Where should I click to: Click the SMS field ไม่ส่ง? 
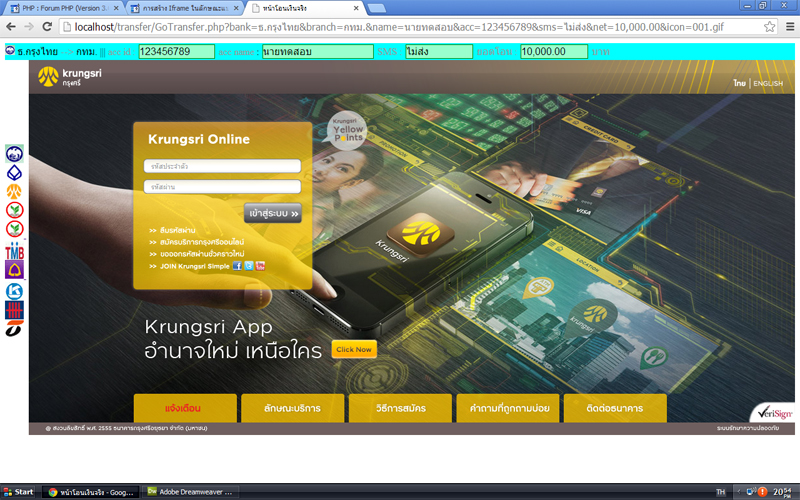439,52
